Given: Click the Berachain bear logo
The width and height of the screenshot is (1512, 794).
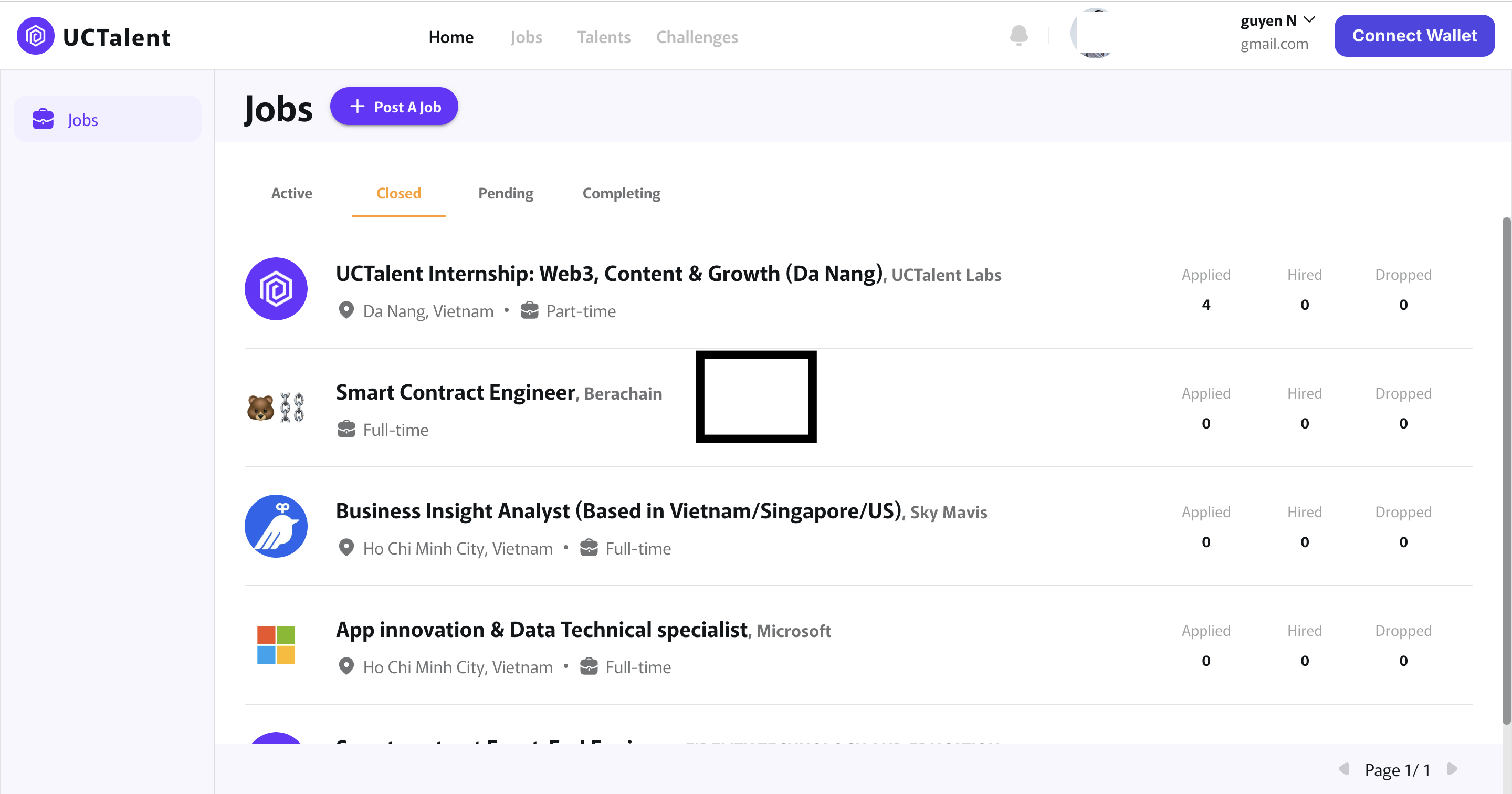Looking at the screenshot, I should [x=260, y=408].
